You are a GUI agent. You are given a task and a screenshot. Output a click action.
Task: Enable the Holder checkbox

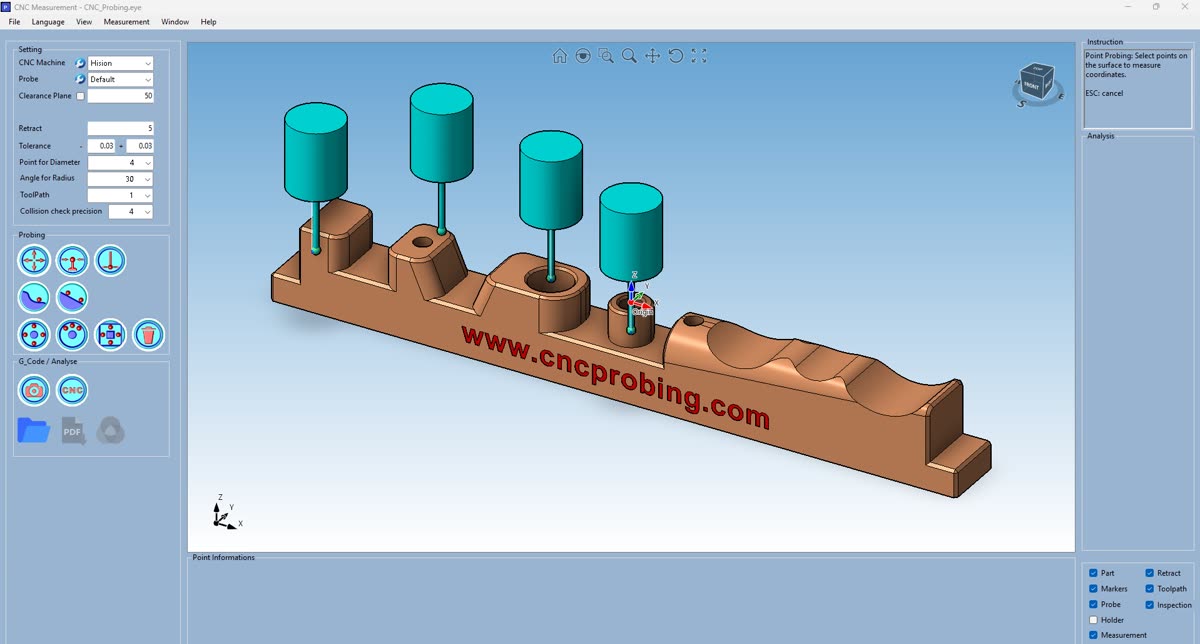(x=1093, y=620)
